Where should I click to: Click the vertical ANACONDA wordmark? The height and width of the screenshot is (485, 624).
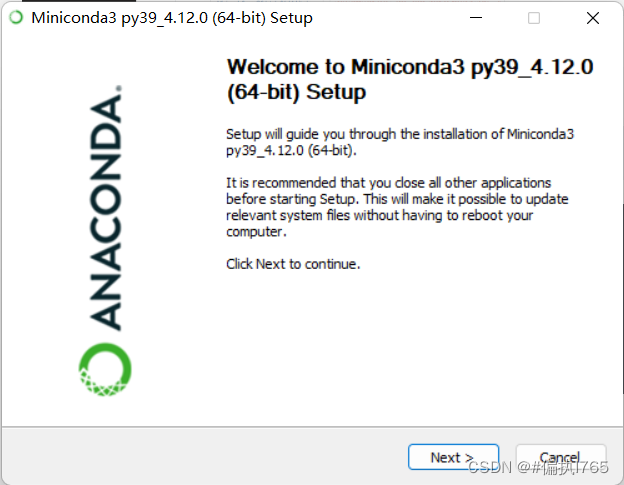(105, 212)
